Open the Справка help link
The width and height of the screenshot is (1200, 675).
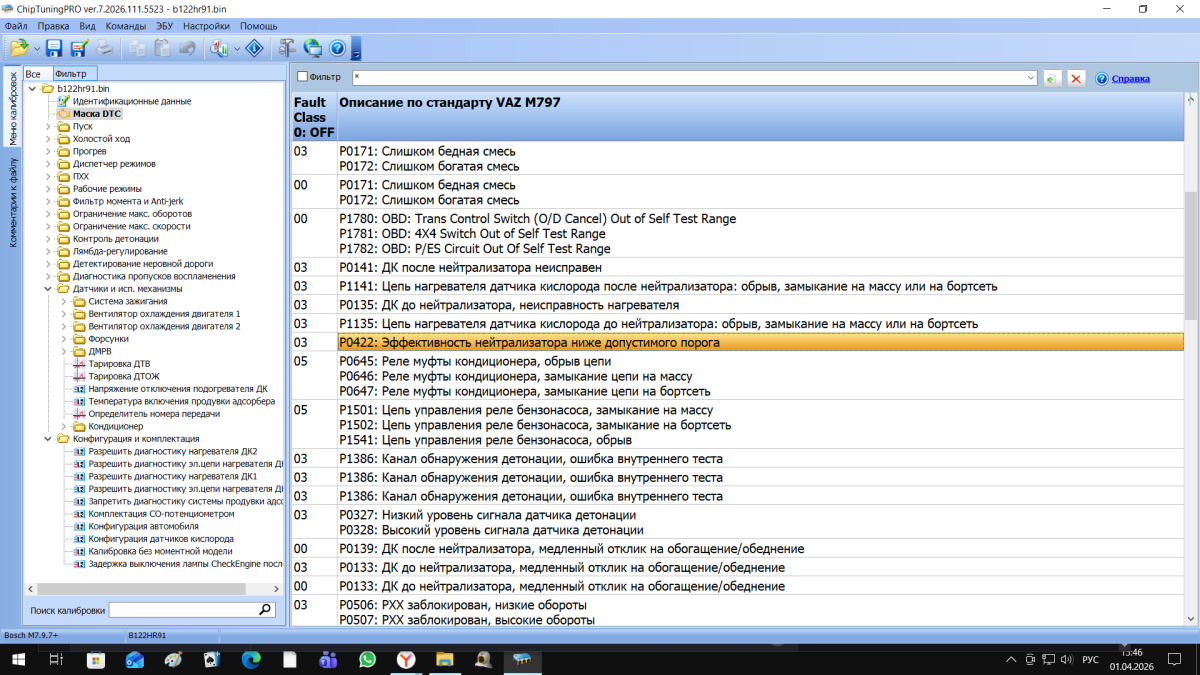pos(1130,78)
